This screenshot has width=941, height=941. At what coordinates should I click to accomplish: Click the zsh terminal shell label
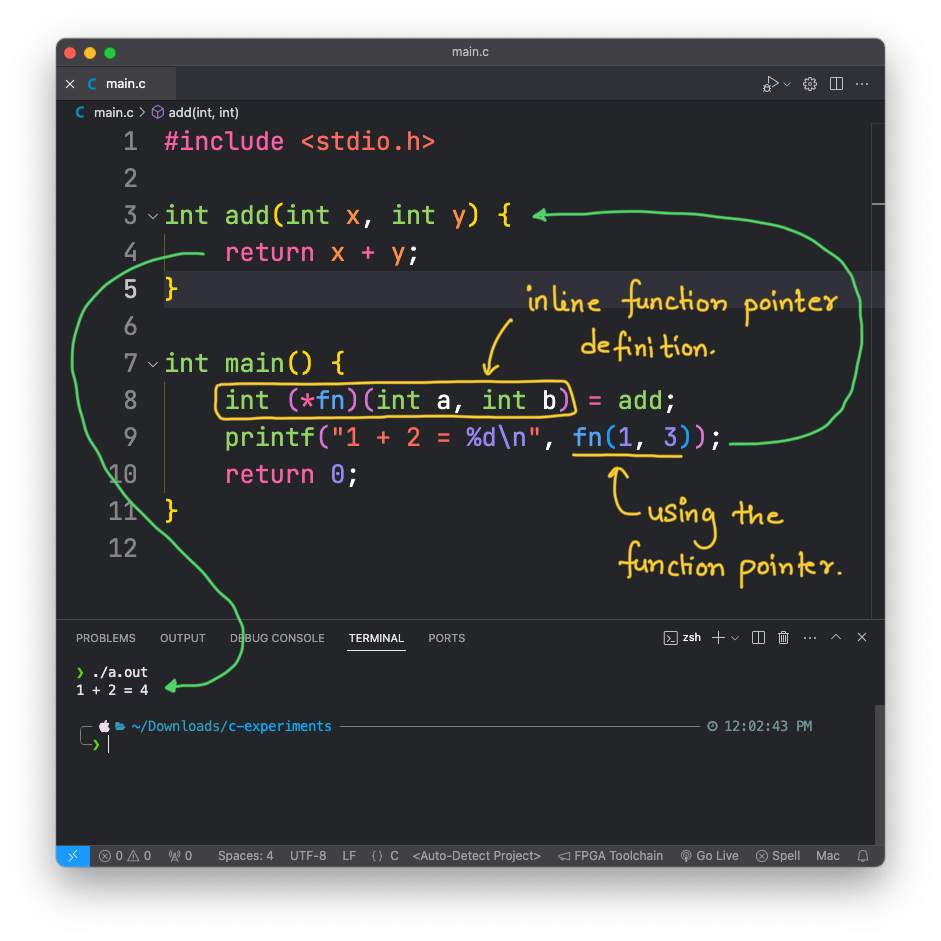[x=682, y=637]
